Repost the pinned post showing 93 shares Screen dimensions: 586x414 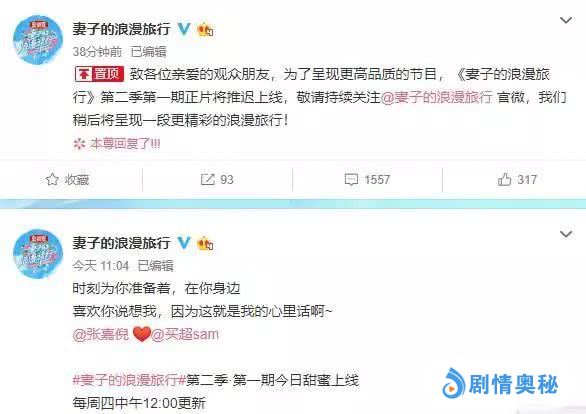[x=217, y=180]
